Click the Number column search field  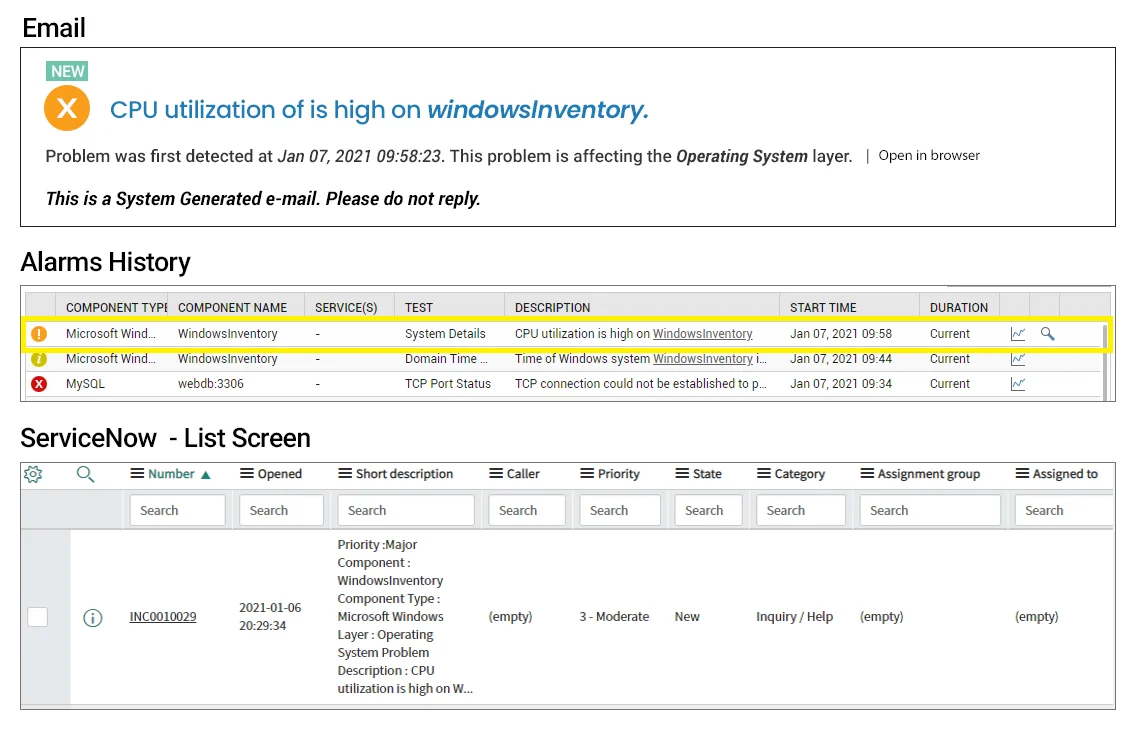coord(178,511)
